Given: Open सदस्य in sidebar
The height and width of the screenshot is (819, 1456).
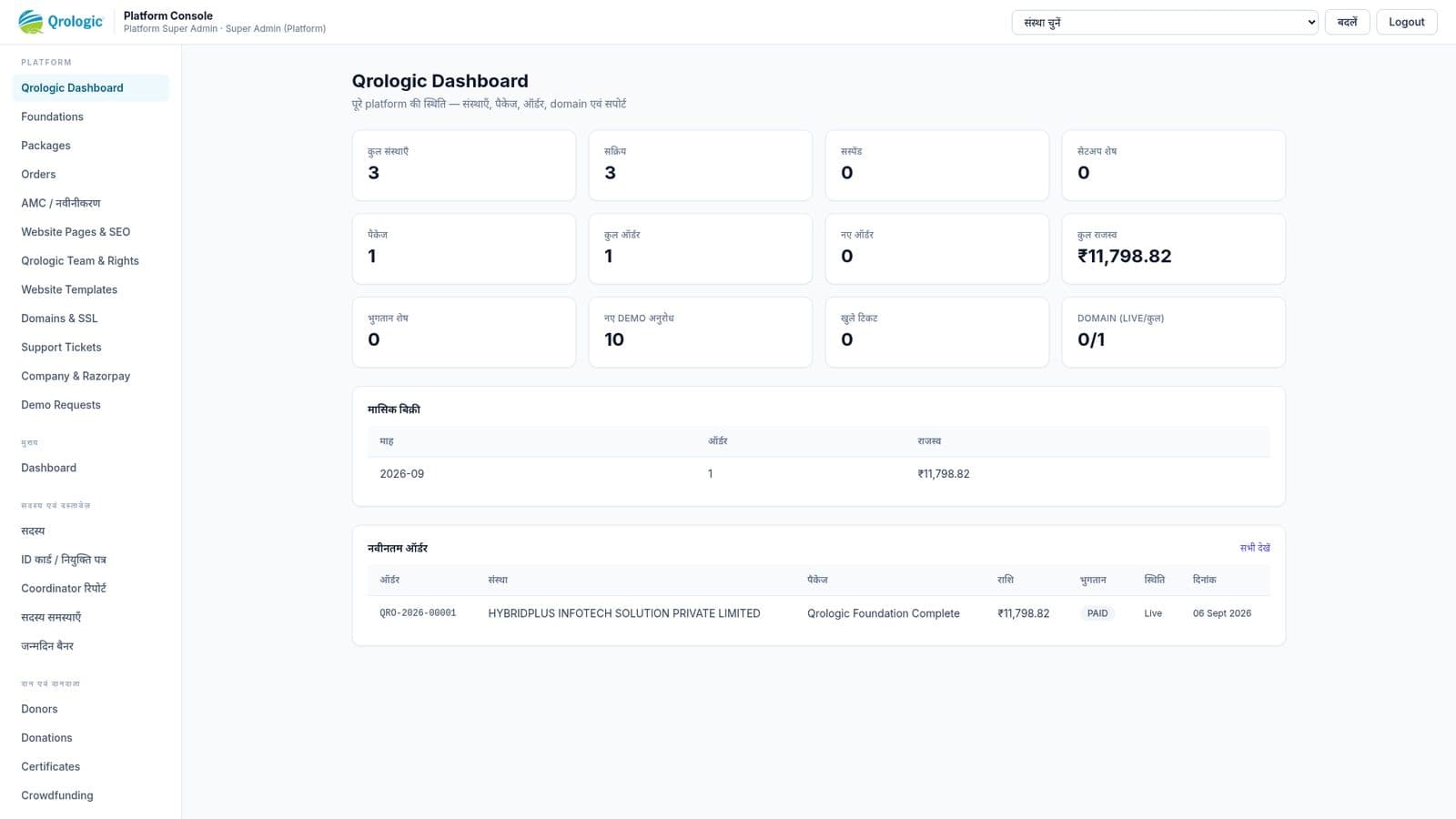Looking at the screenshot, I should pos(90,531).
